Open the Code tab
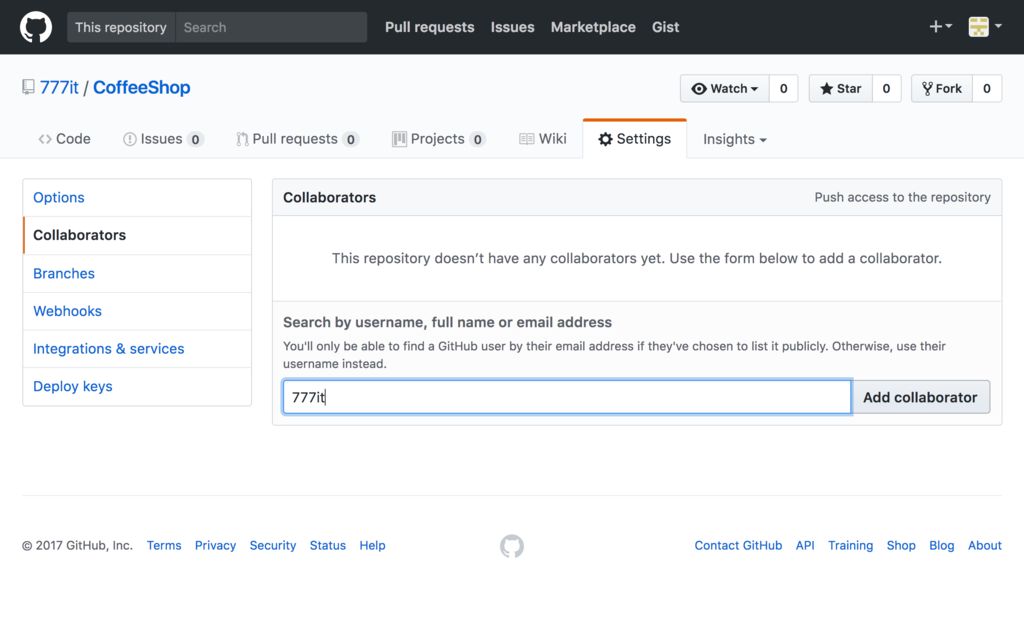This screenshot has height=640, width=1024. click(64, 139)
